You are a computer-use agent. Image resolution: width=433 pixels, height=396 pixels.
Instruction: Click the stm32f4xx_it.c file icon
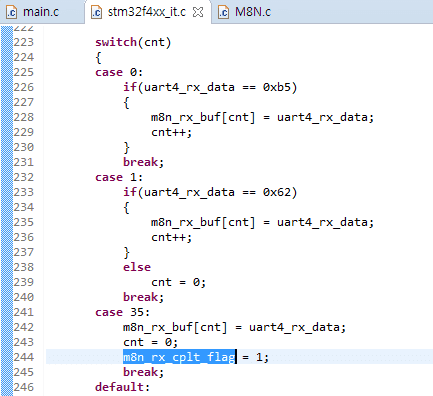96,12
